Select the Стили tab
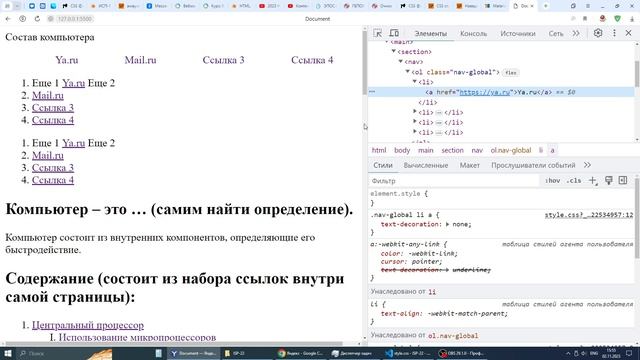The width and height of the screenshot is (640, 360). coord(383,165)
